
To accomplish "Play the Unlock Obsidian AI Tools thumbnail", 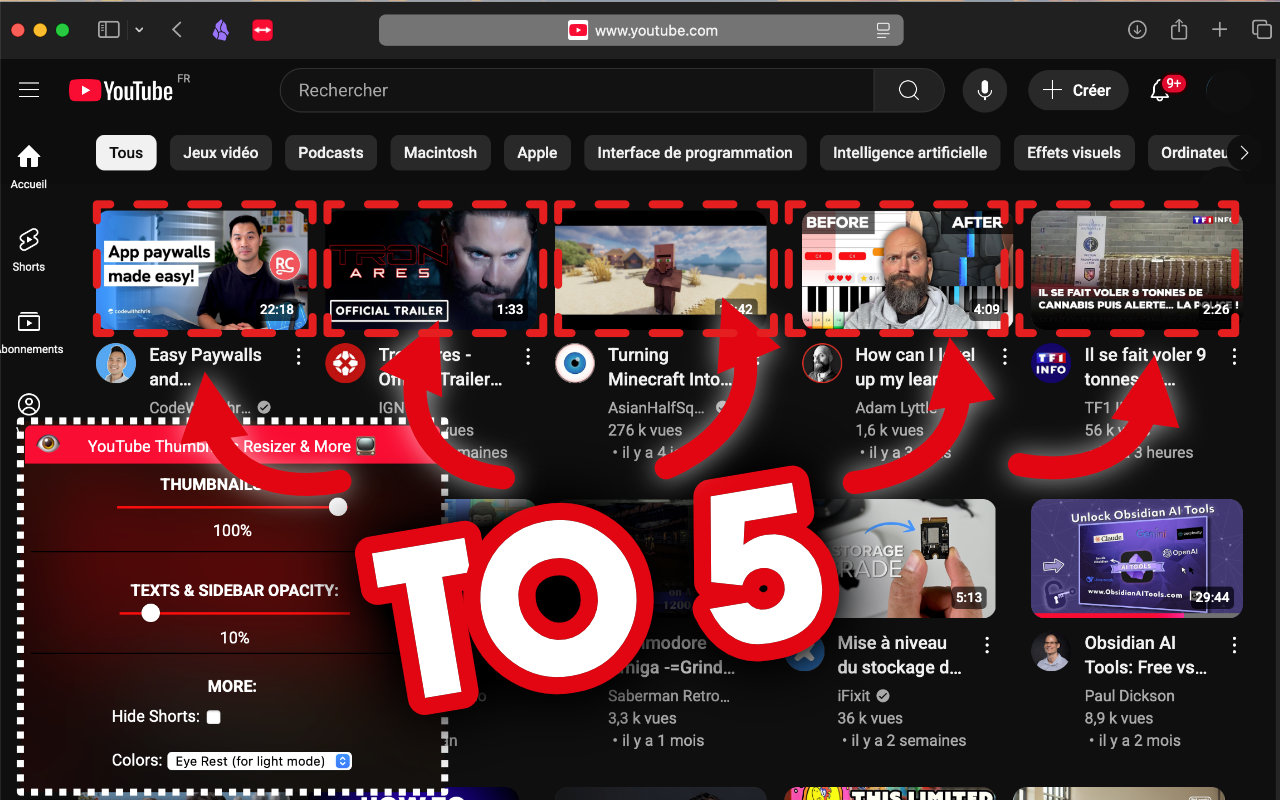I will point(1137,559).
